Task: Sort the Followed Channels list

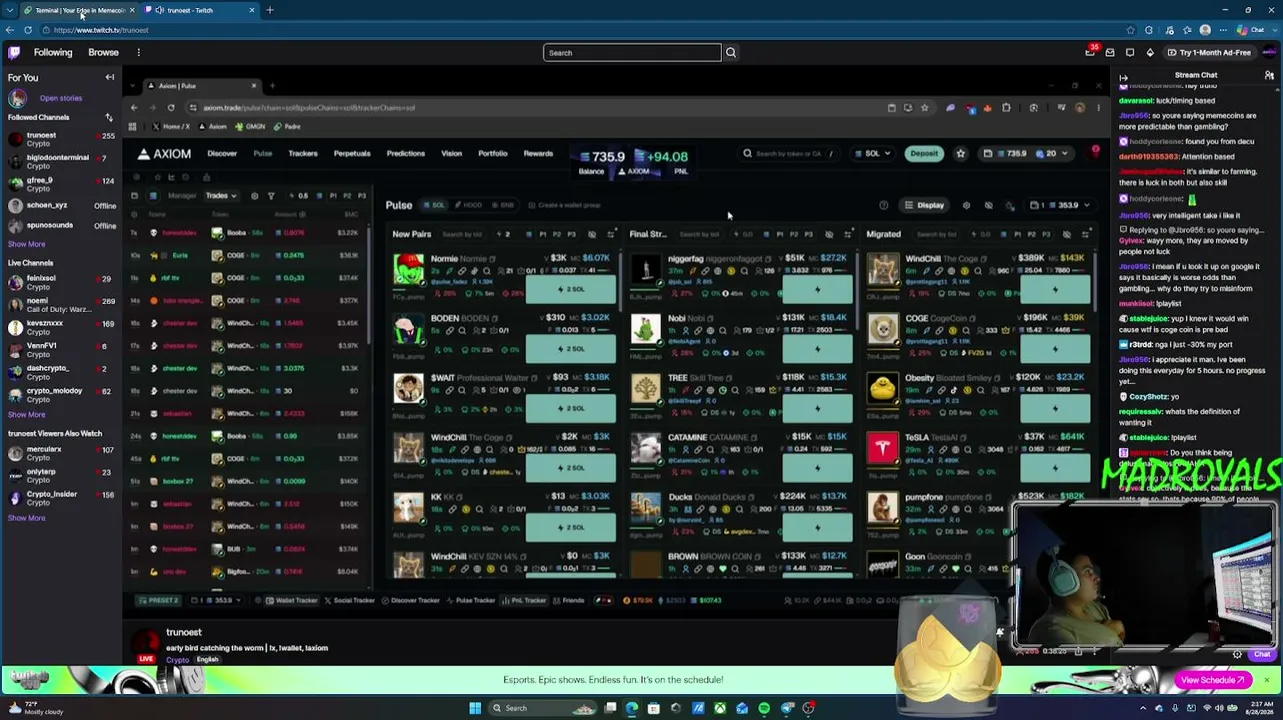Action: (x=109, y=117)
